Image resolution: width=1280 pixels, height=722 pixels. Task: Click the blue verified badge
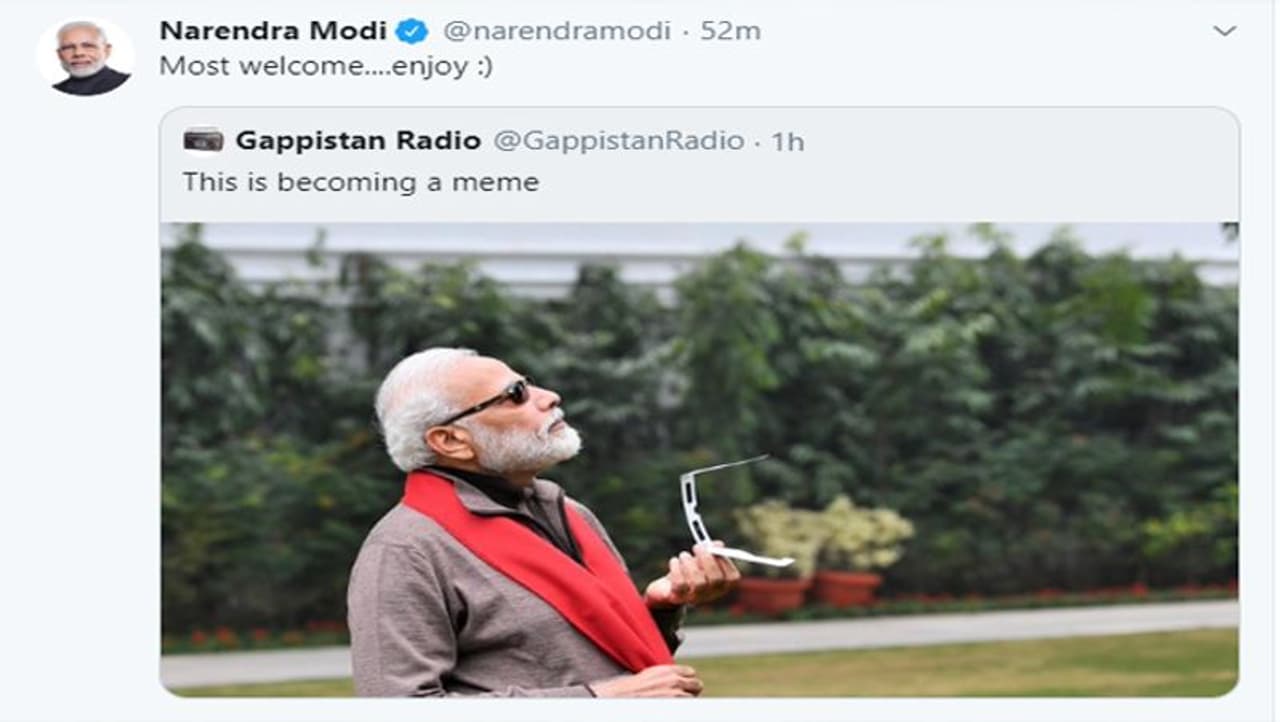tap(411, 31)
